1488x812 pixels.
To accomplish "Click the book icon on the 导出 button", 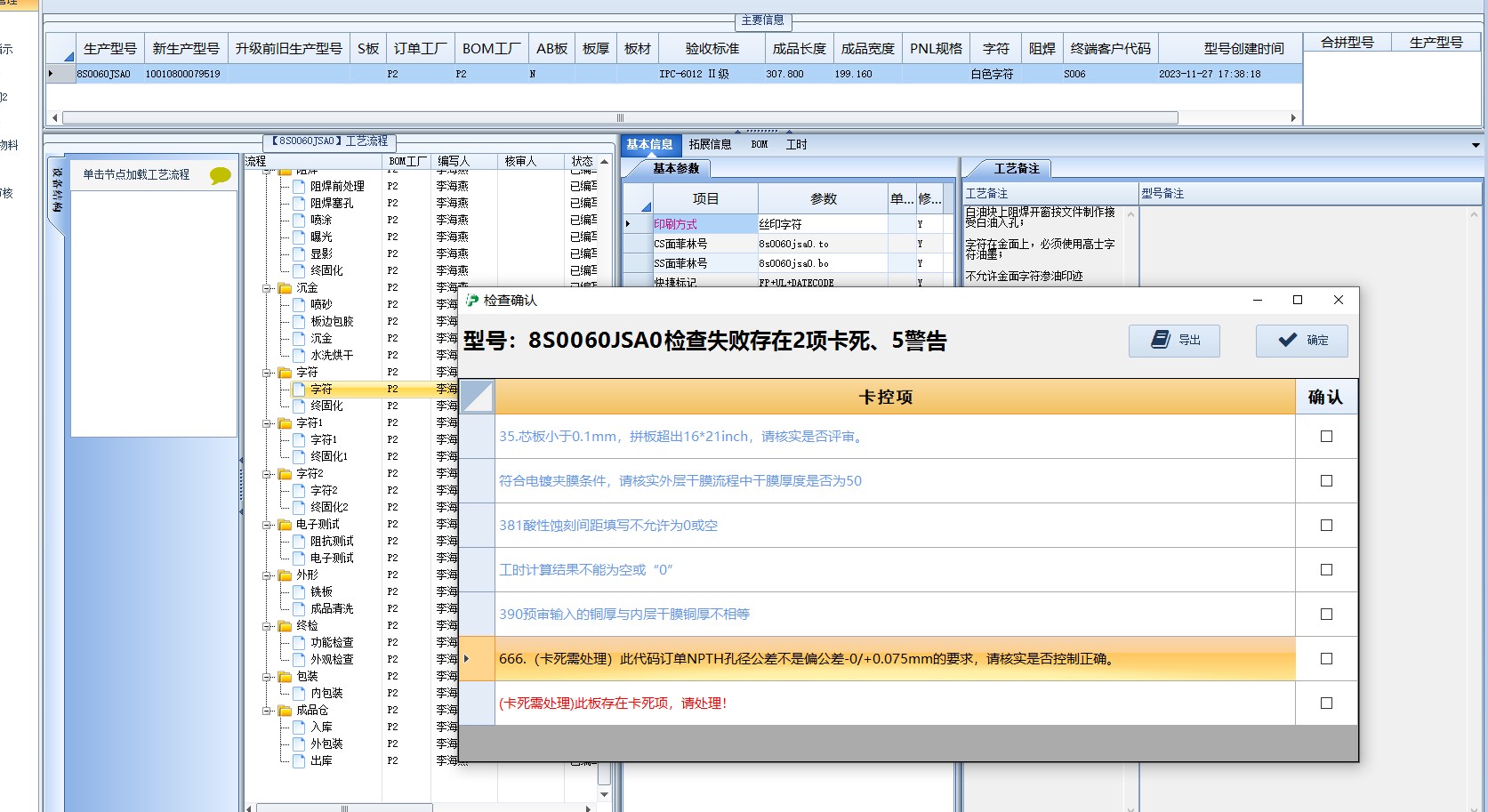I will (x=1160, y=340).
